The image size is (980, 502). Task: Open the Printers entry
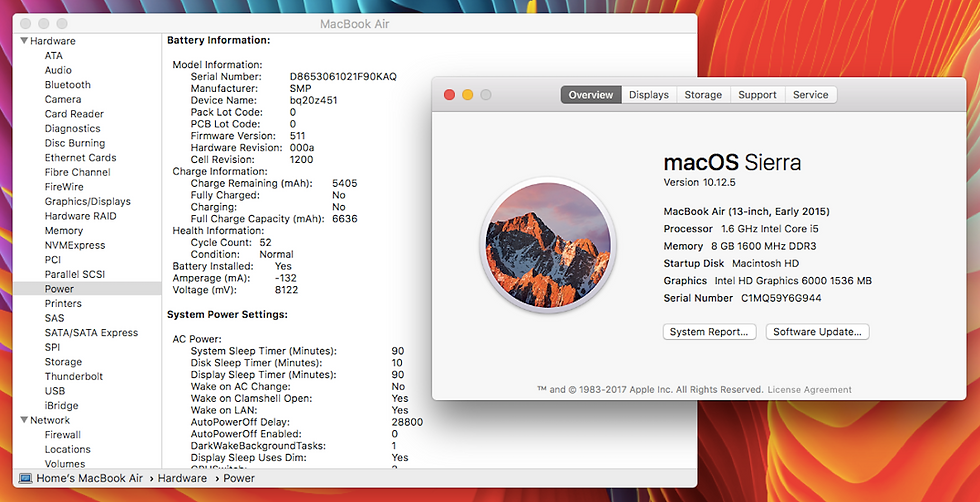coord(63,303)
